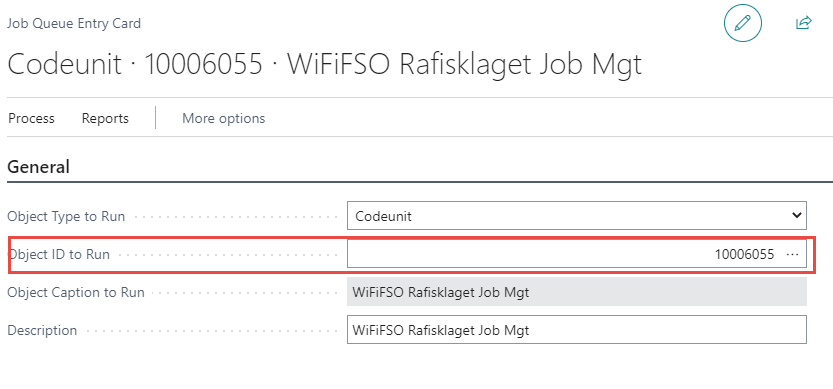
Task: Click into the Description text field
Action: [x=576, y=329]
